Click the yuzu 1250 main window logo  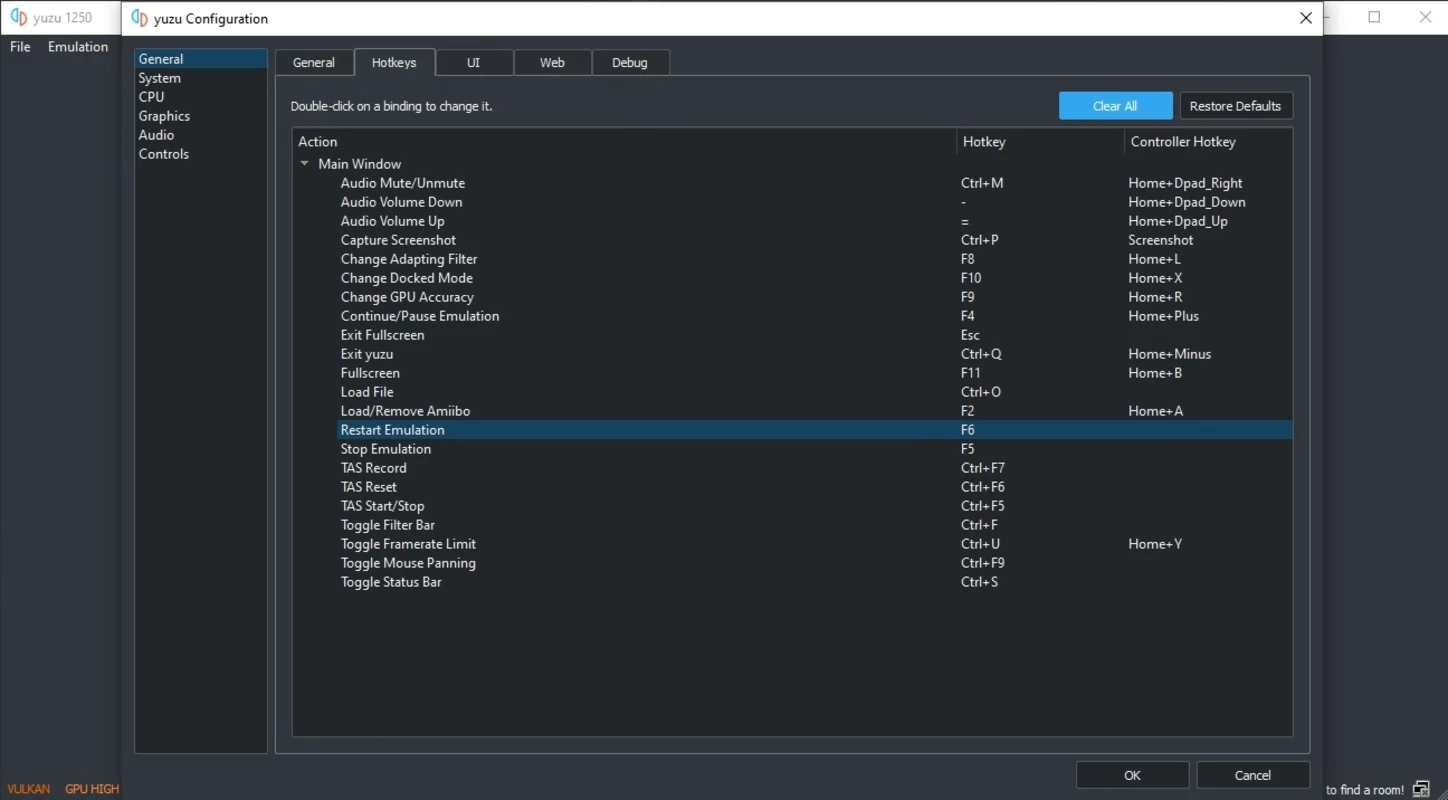19,17
